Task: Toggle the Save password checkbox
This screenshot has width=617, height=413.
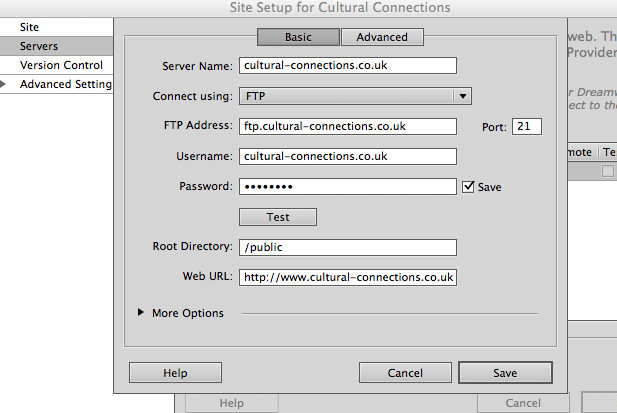Action: (468, 187)
